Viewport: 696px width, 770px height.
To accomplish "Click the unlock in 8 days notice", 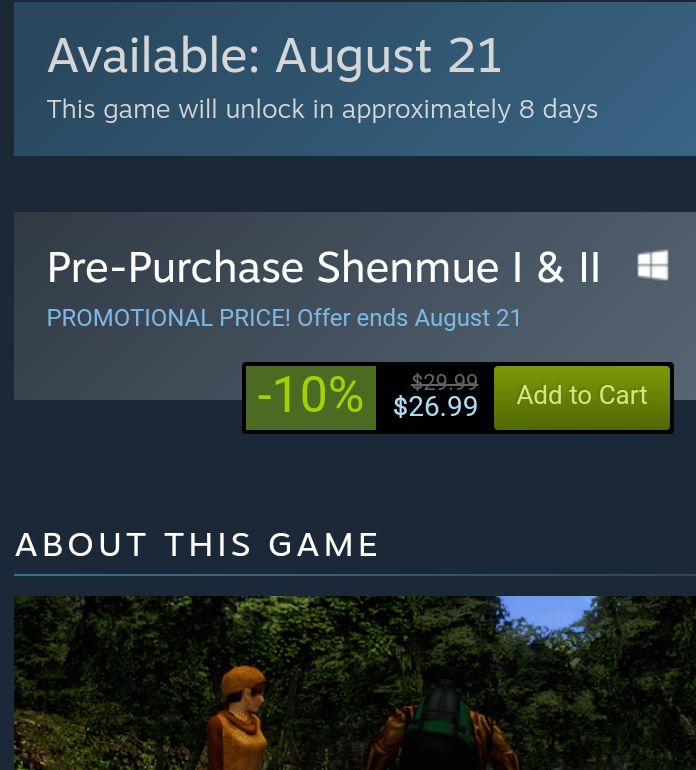I will coord(322,109).
